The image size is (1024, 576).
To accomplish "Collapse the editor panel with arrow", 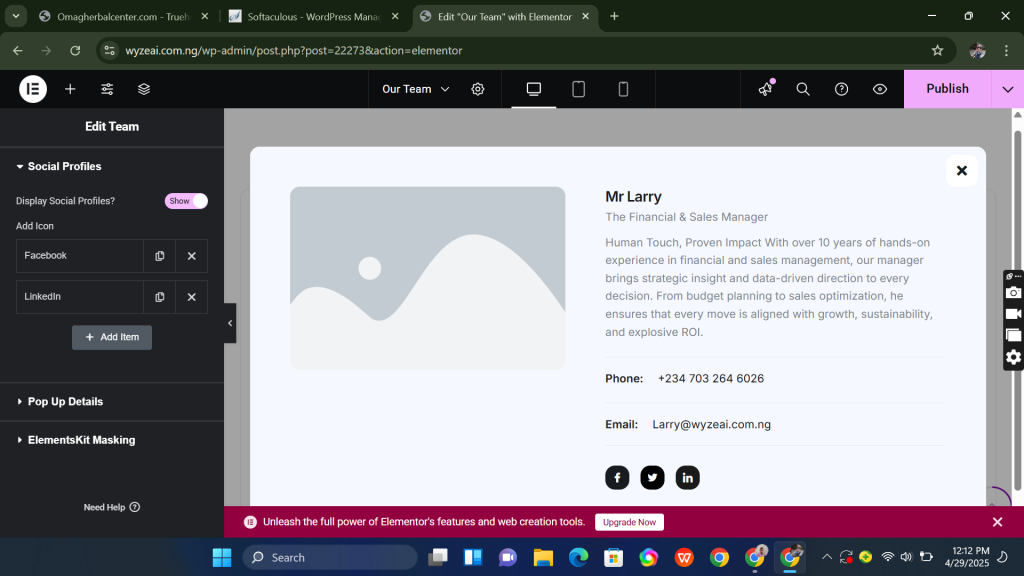I will tap(230, 323).
